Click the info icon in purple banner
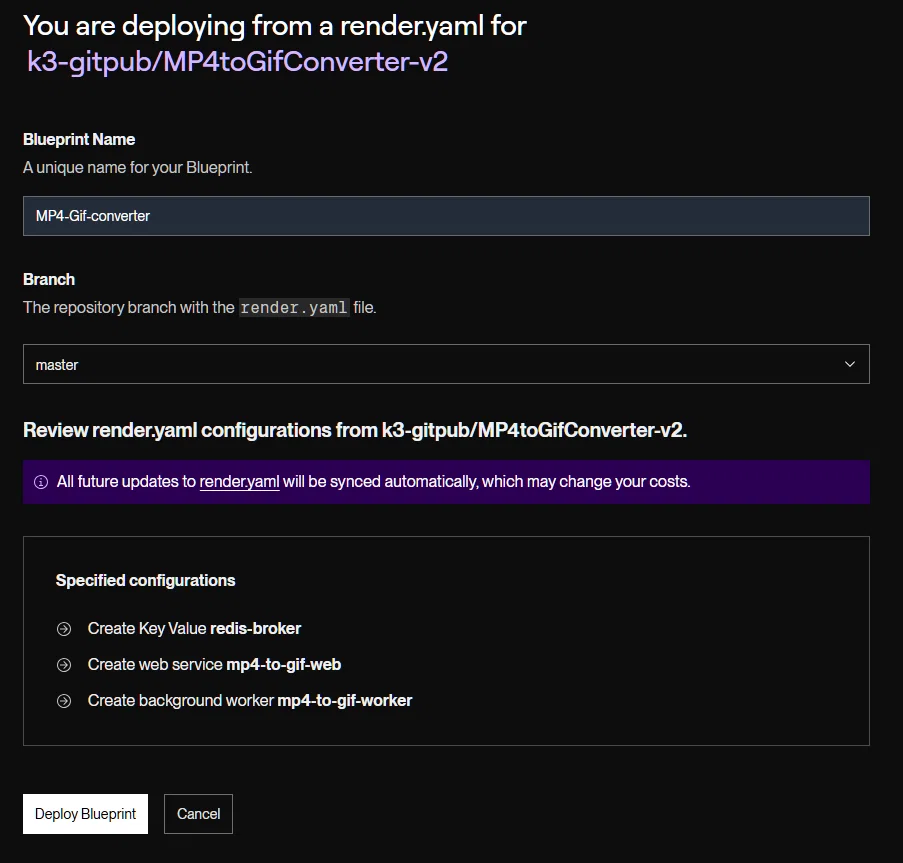The width and height of the screenshot is (903, 863). pos(41,482)
